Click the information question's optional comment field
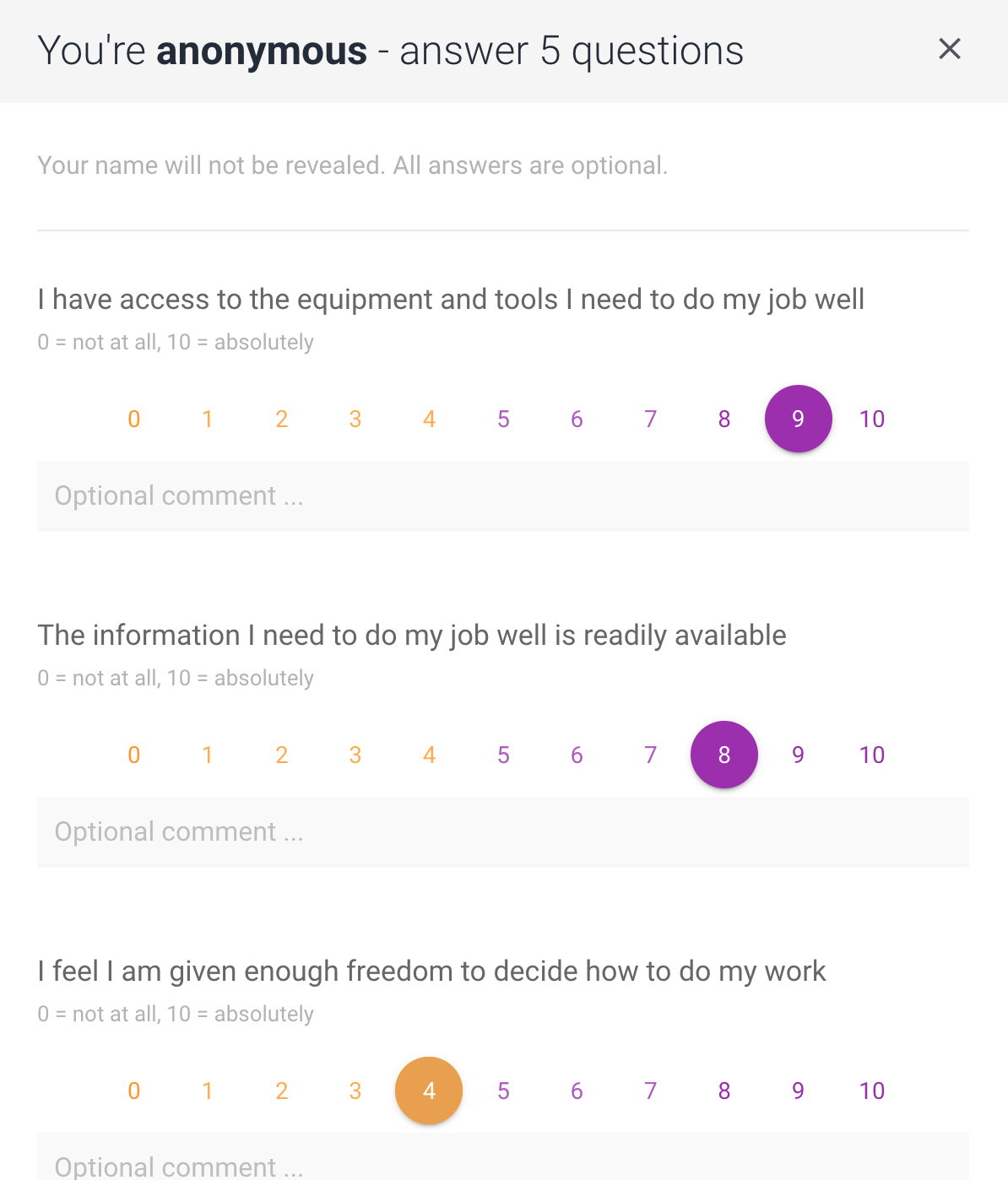Viewport: 1008px width, 1180px height. (502, 832)
